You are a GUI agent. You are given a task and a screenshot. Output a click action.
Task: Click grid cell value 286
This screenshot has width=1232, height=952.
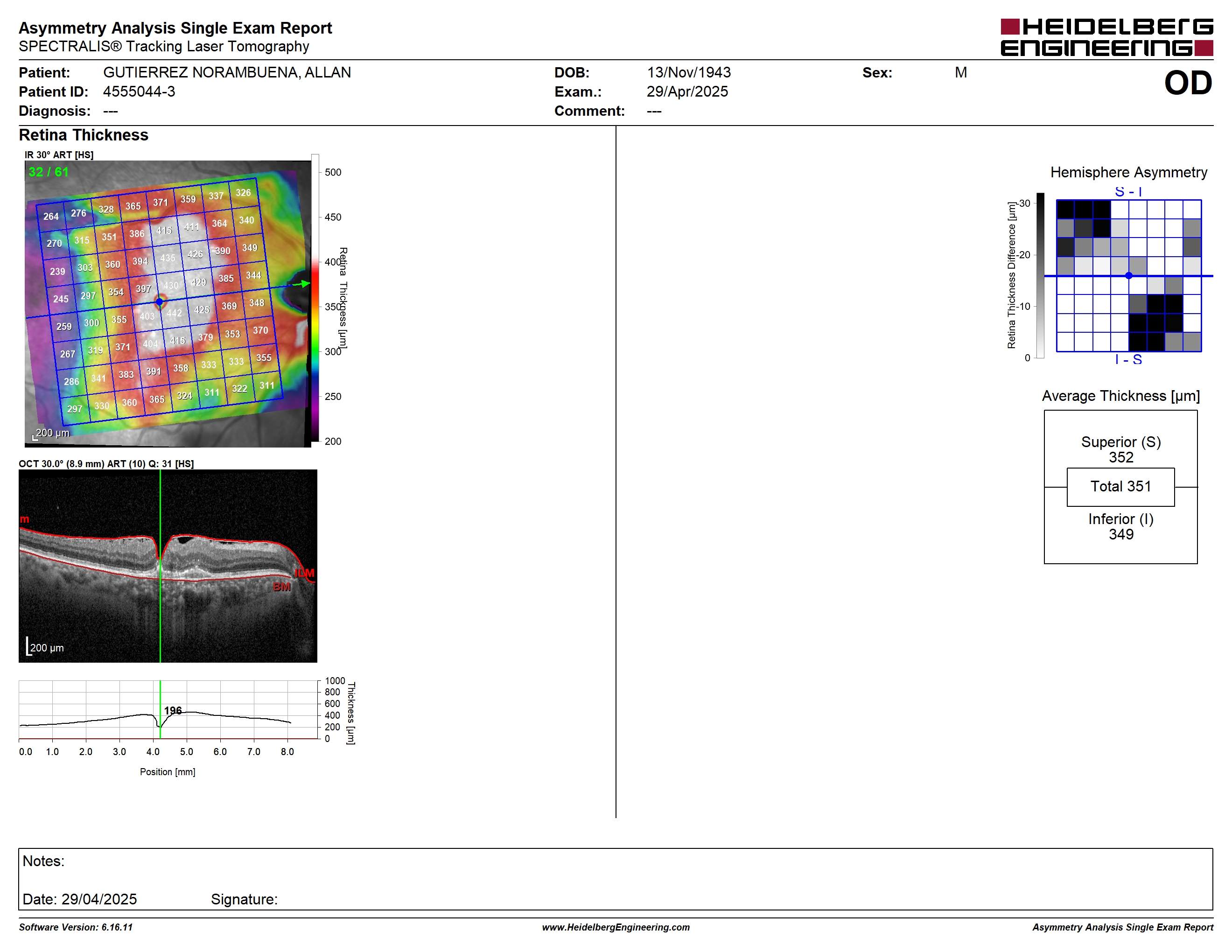[71, 381]
